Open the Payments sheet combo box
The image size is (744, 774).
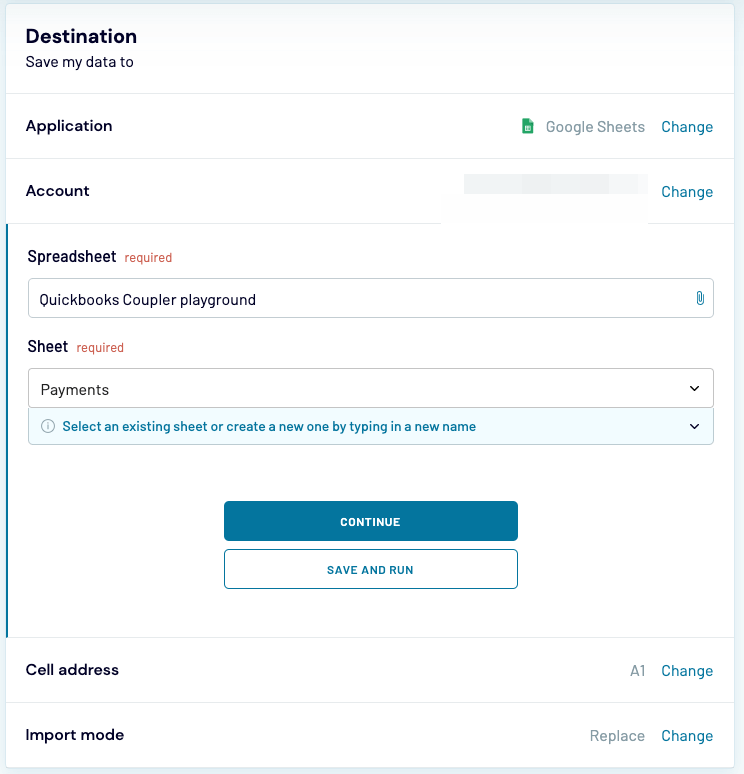coord(360,388)
